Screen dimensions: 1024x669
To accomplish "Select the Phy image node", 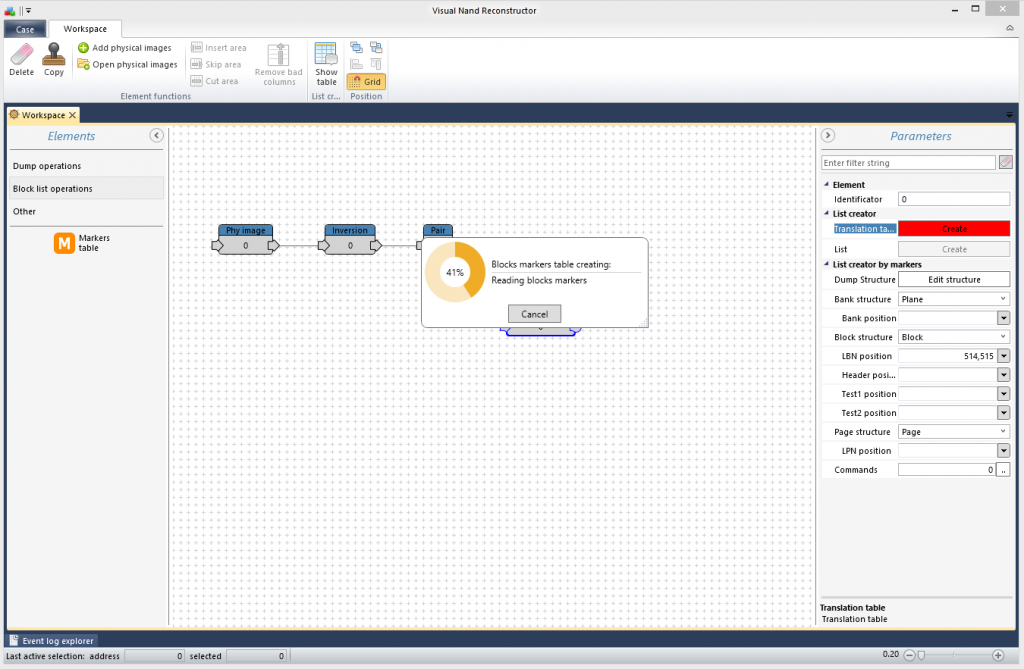I will 246,239.
